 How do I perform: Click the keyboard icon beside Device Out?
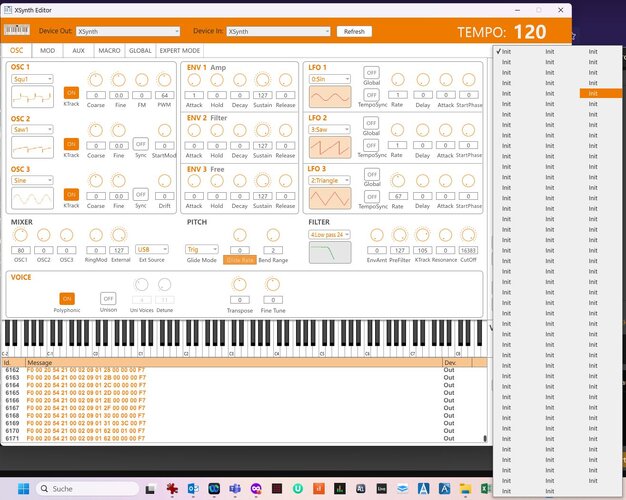pos(17,30)
